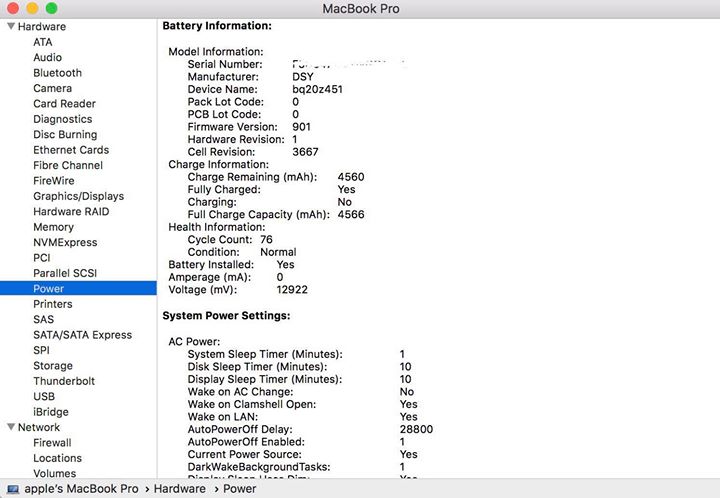The width and height of the screenshot is (720, 498).
Task: Click apple's MacBook Pro in path bar
Action: tap(81, 489)
